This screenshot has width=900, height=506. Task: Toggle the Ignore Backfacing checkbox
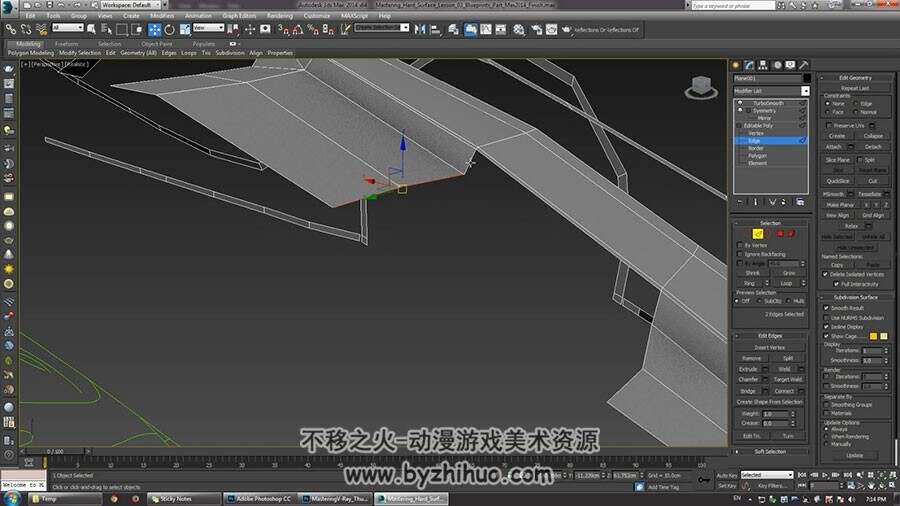[740, 254]
